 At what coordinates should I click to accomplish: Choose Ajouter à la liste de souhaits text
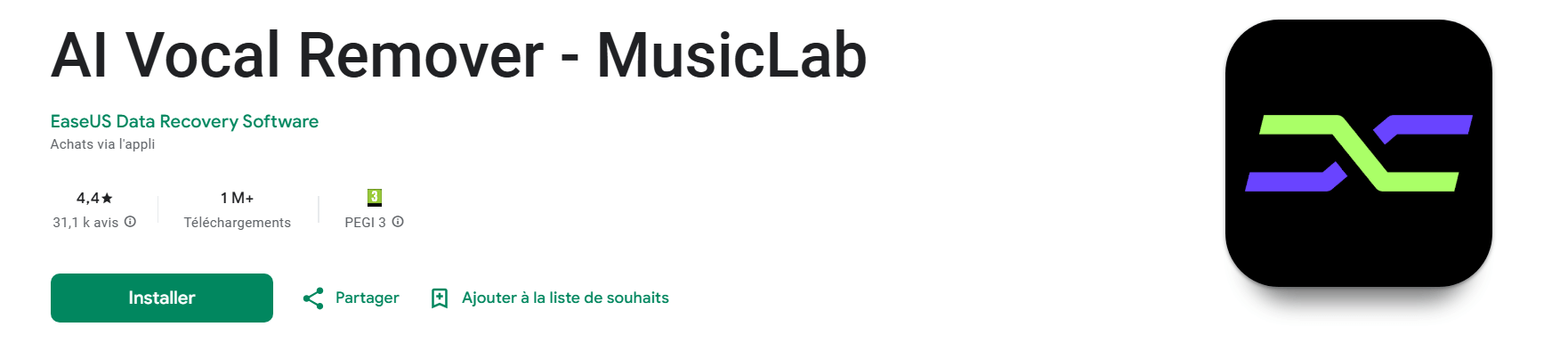[565, 298]
